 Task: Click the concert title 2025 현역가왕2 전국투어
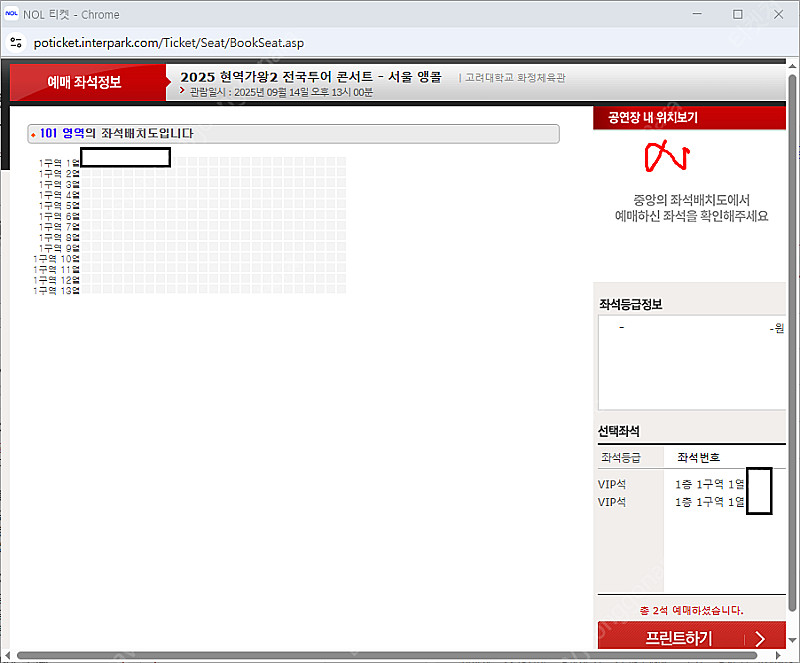[x=310, y=77]
